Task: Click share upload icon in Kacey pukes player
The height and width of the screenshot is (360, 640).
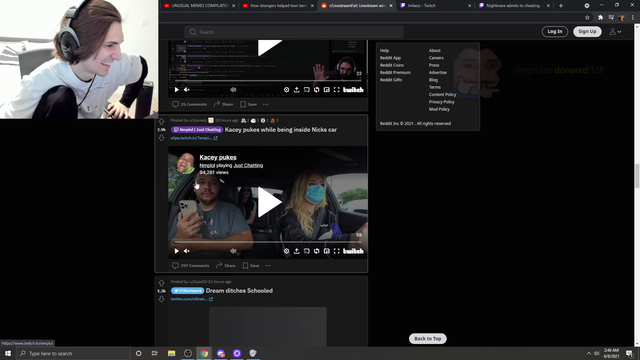Action: point(297,251)
